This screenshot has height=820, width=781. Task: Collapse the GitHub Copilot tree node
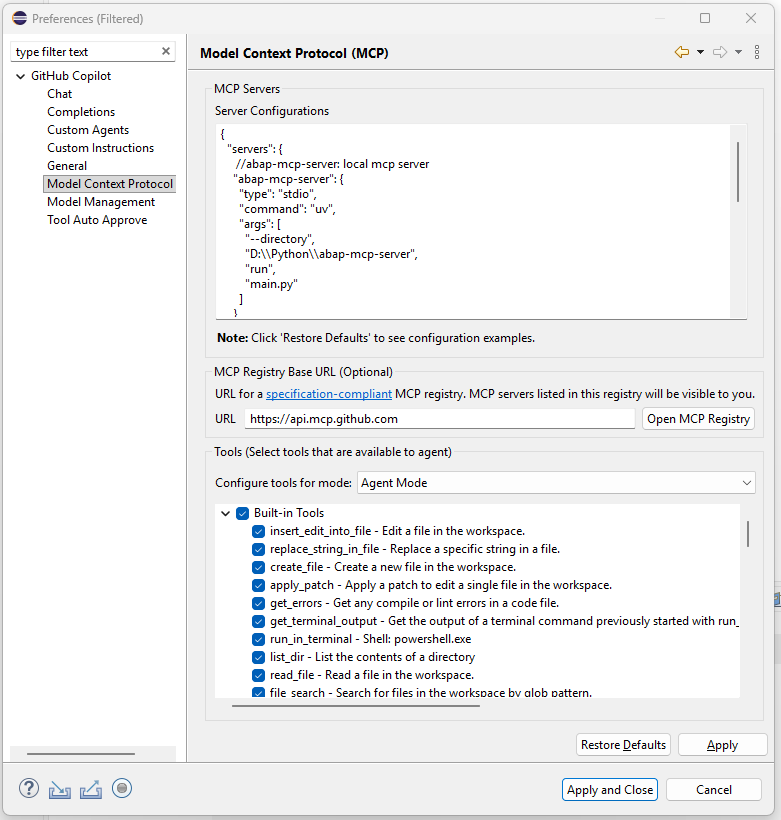tap(21, 76)
